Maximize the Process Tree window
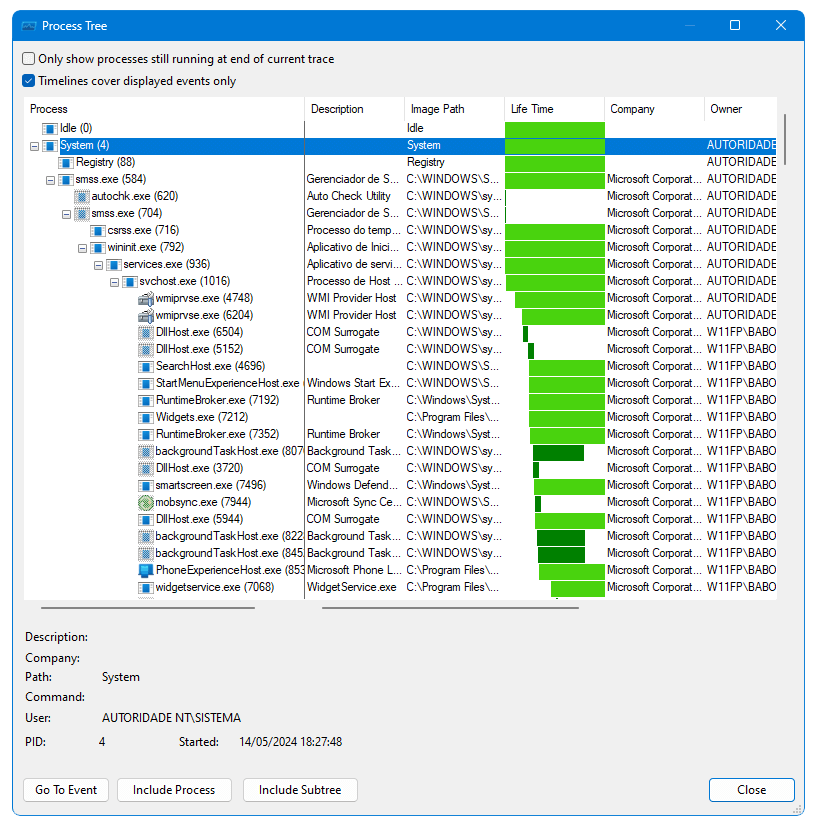This screenshot has width=814, height=821. [x=735, y=25]
